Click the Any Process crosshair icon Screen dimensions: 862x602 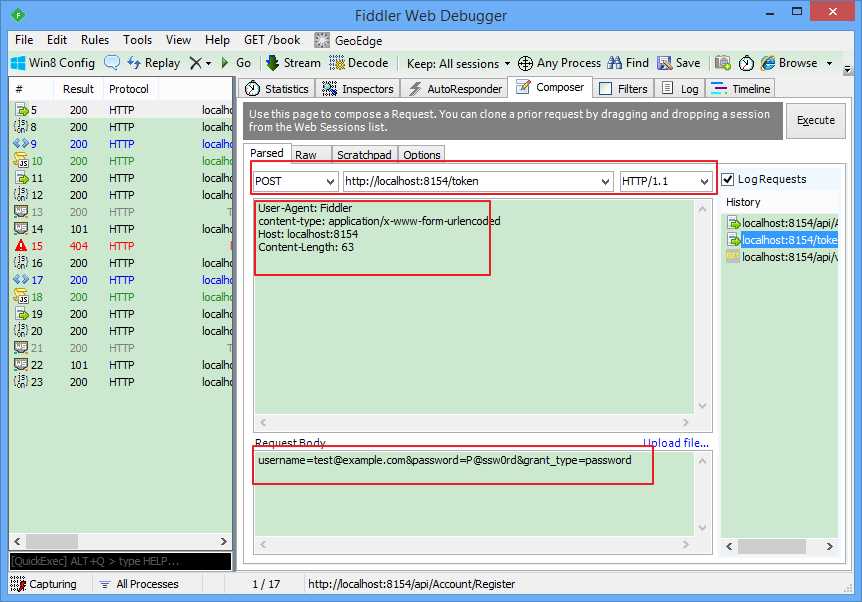point(525,63)
